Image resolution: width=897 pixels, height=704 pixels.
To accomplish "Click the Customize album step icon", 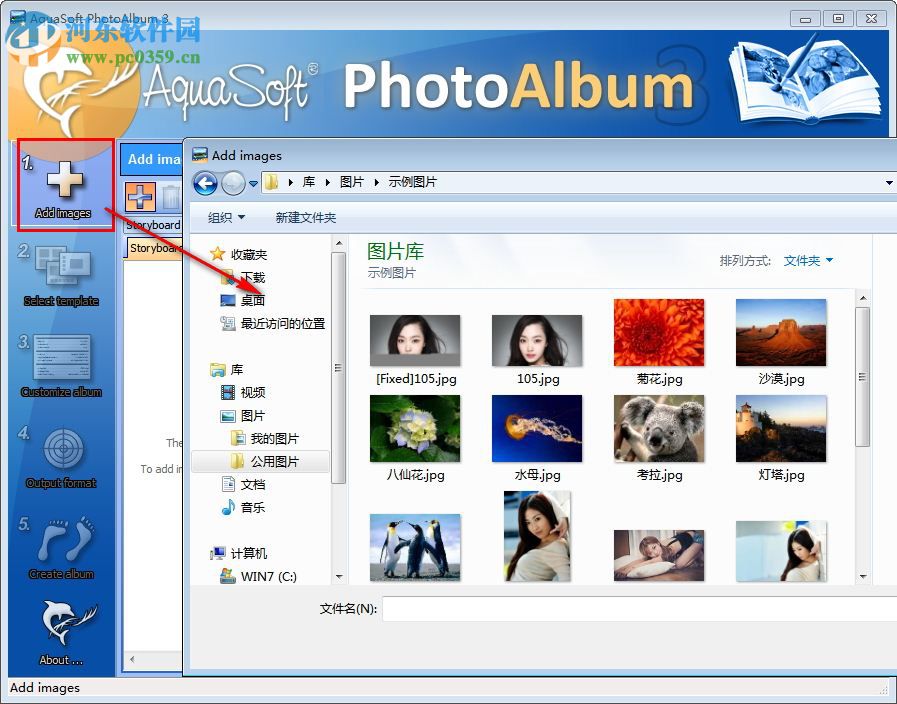I will point(60,360).
